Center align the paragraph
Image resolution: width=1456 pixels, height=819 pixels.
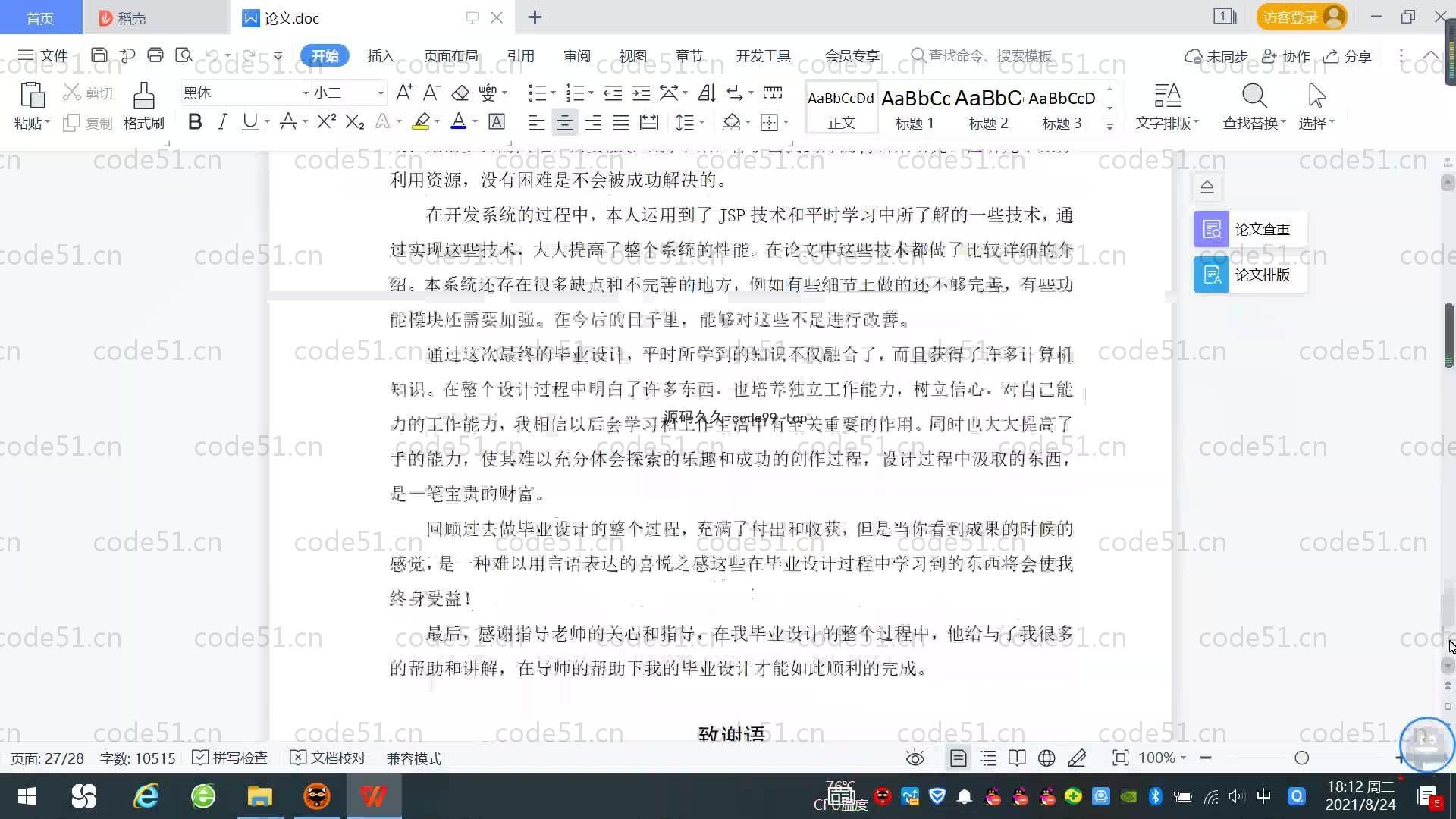564,122
